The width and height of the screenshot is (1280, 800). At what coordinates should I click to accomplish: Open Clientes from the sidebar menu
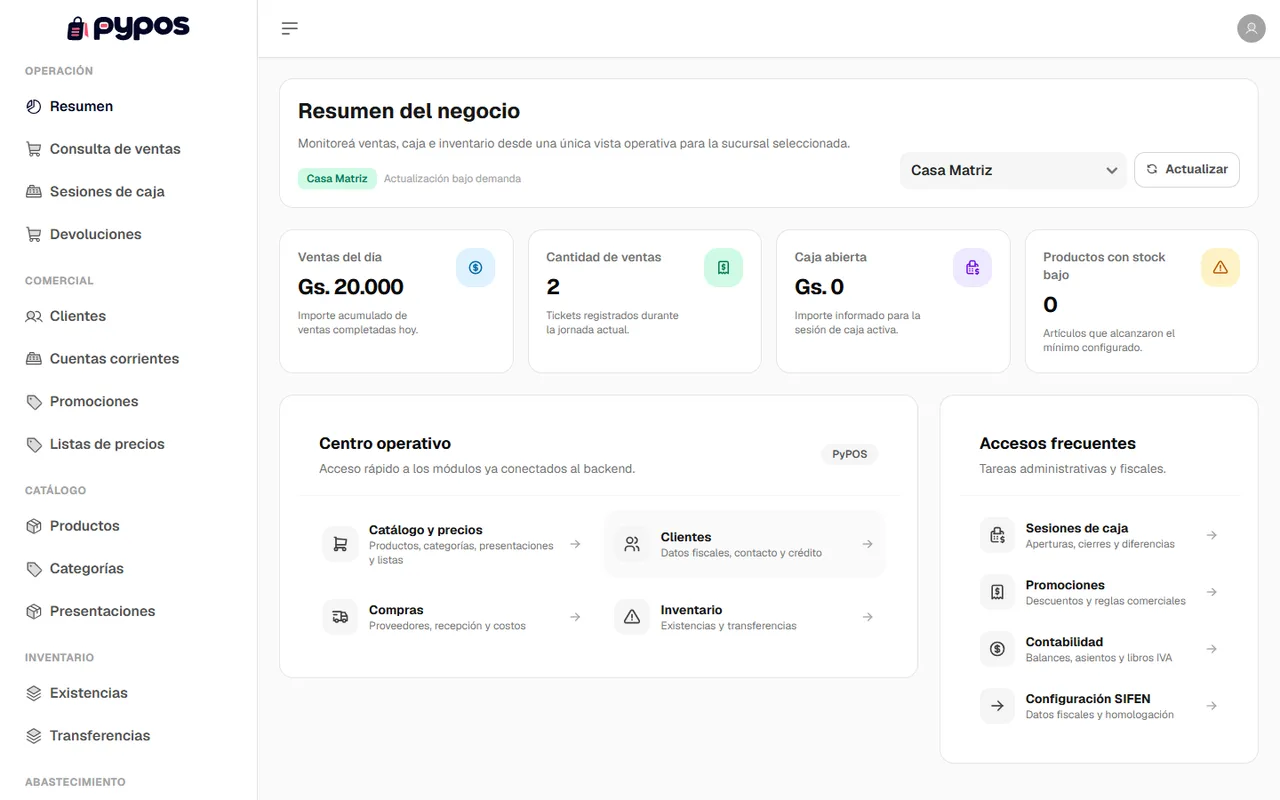point(128,316)
